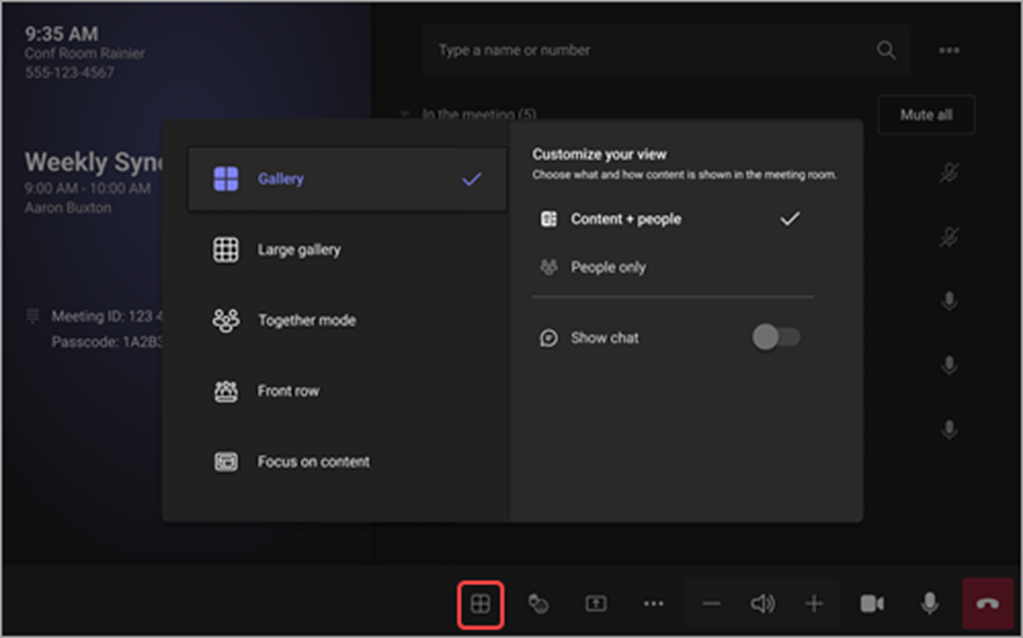This screenshot has width=1023, height=638.
Task: Click the speaker volume icon
Action: (x=764, y=603)
